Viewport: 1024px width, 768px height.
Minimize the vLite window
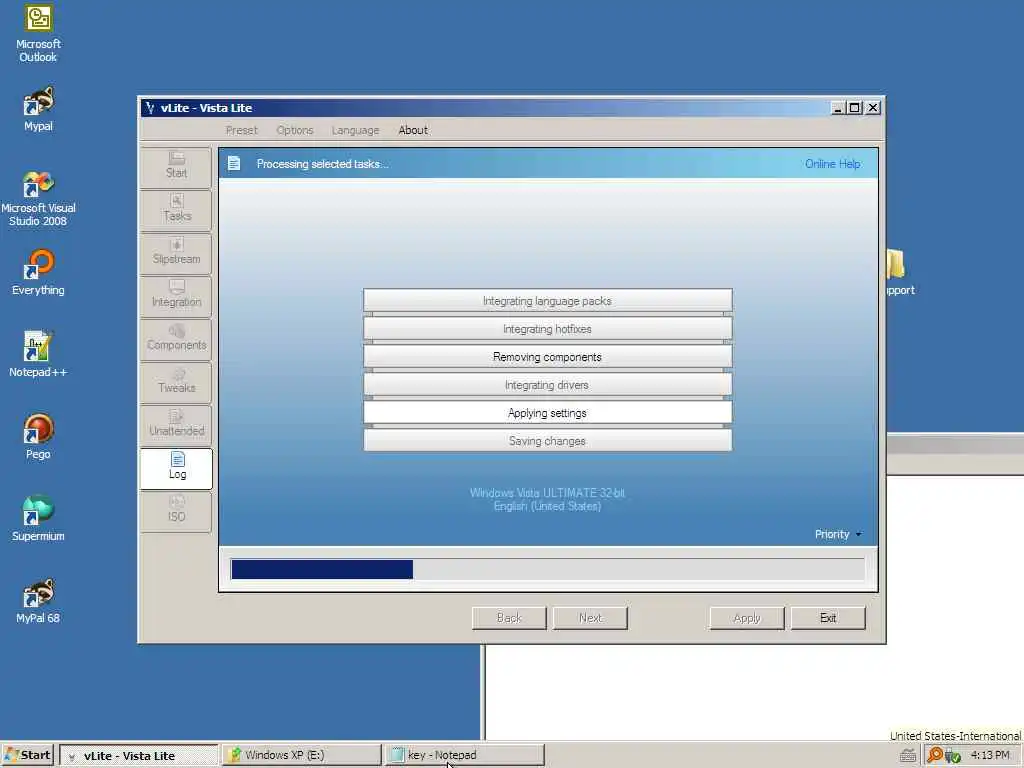[x=837, y=108]
